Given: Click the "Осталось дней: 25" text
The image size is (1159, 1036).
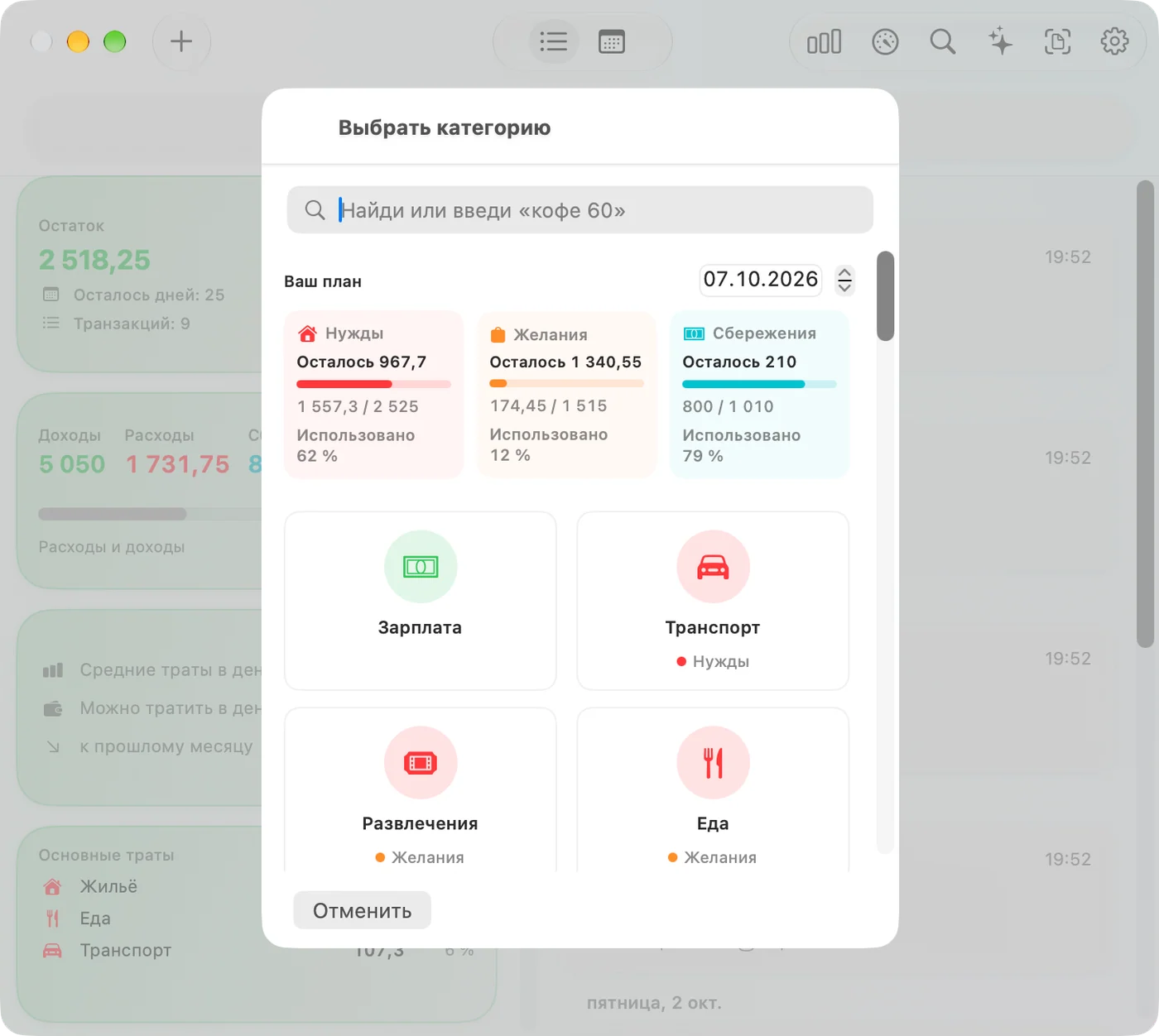Looking at the screenshot, I should [x=149, y=295].
